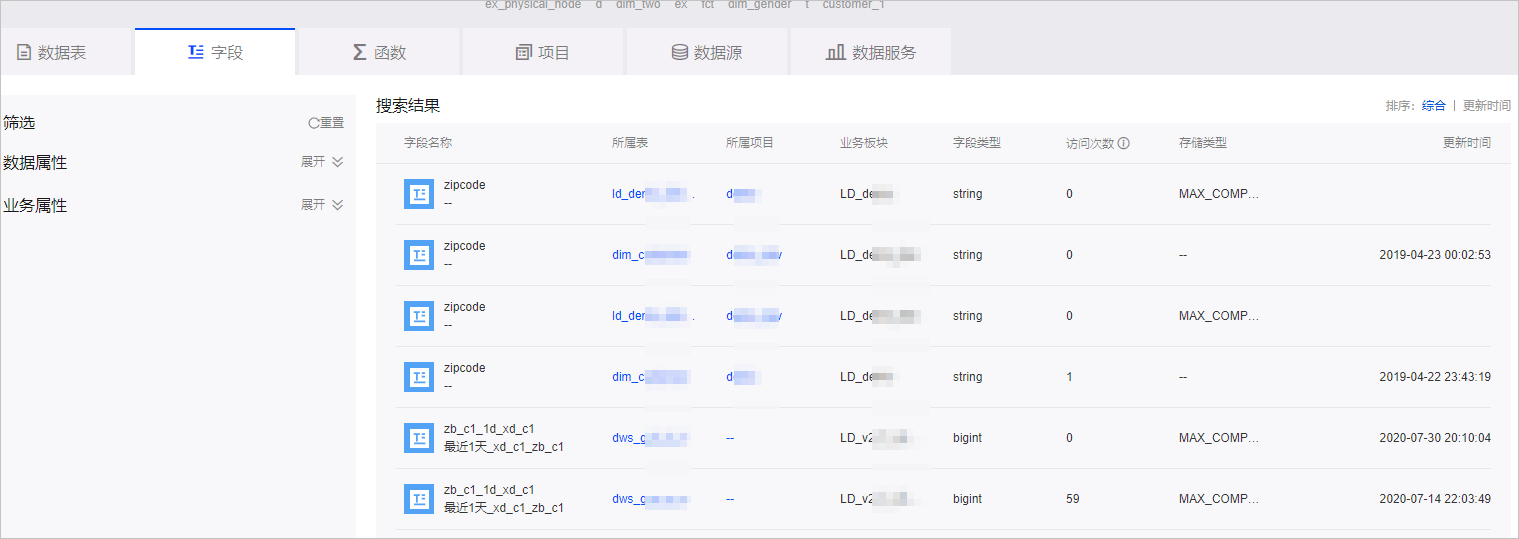This screenshot has height=539, width=1519.
Task: Click timestamp 2020-07-14 22:03:49
Action: tap(1435, 499)
